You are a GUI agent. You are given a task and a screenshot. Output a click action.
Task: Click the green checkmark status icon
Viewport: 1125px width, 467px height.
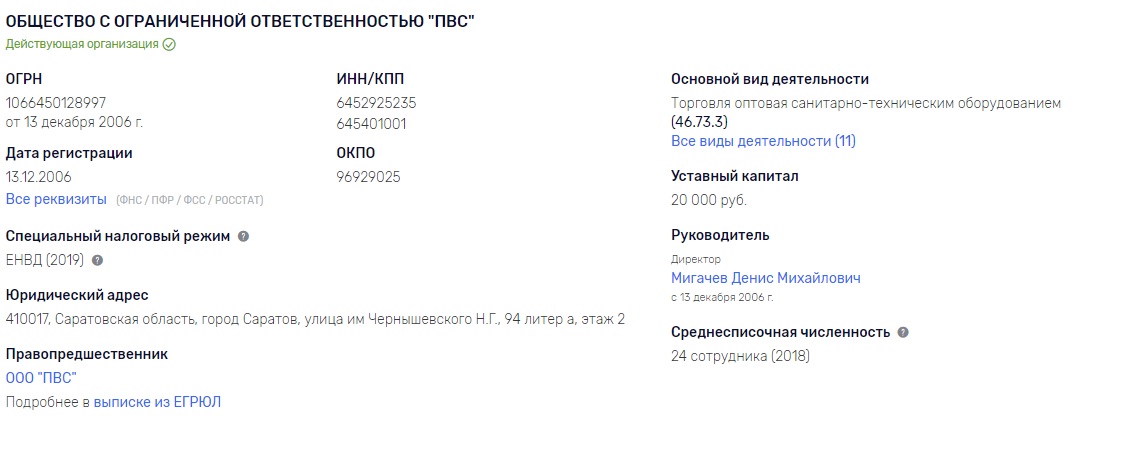[169, 44]
